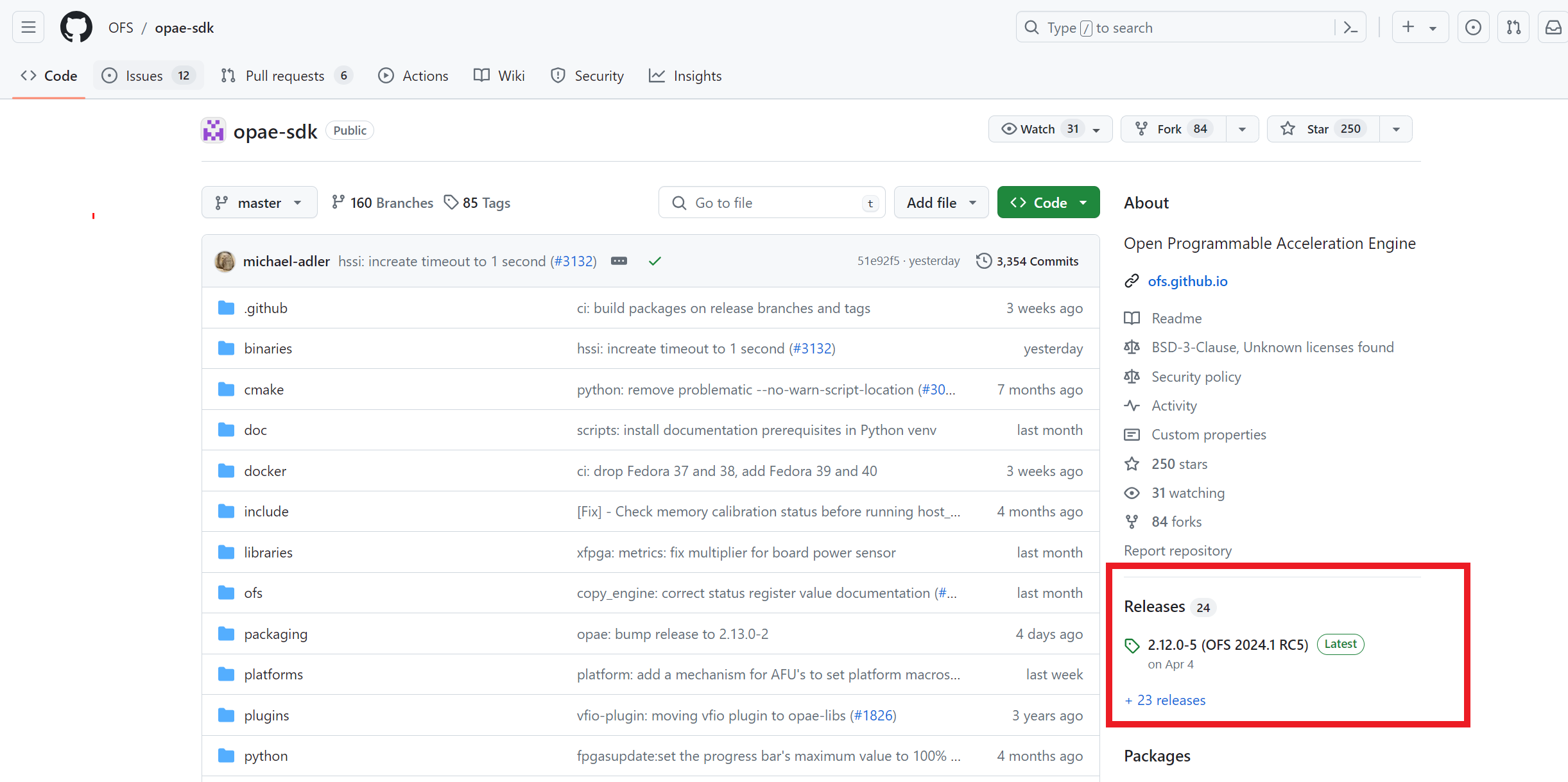Image resolution: width=1568 pixels, height=782 pixels.
Task: Open the + 23 releases link
Action: [x=1165, y=700]
